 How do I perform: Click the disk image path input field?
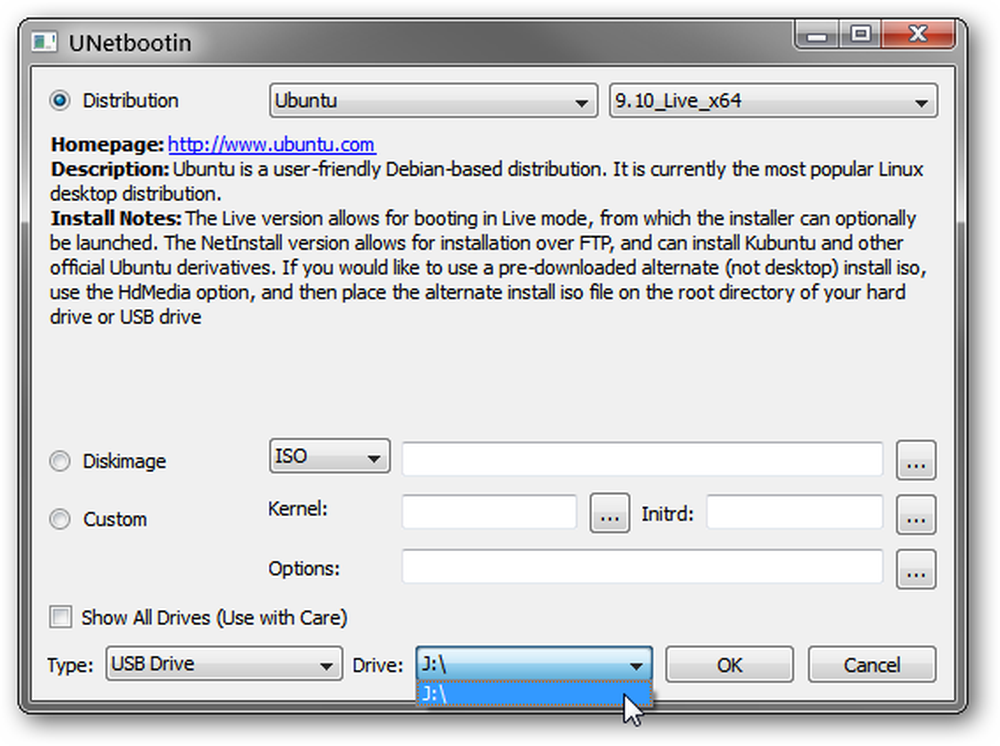pos(642,459)
